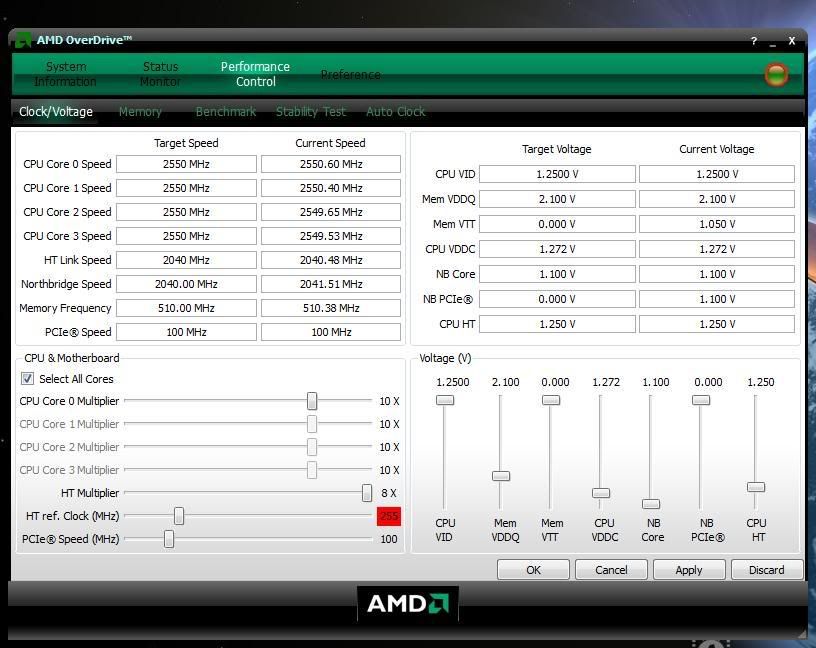
Task: Open the System Information tab
Action: (66, 74)
